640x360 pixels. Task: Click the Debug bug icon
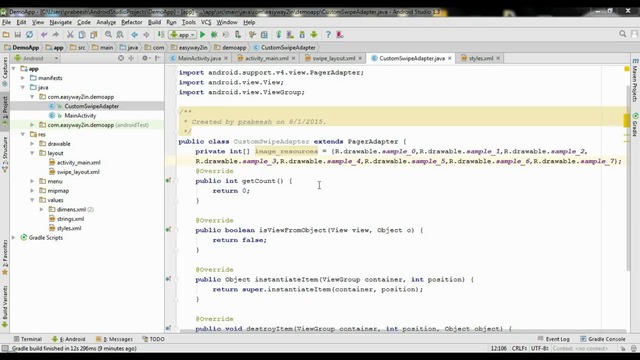(x=214, y=35)
